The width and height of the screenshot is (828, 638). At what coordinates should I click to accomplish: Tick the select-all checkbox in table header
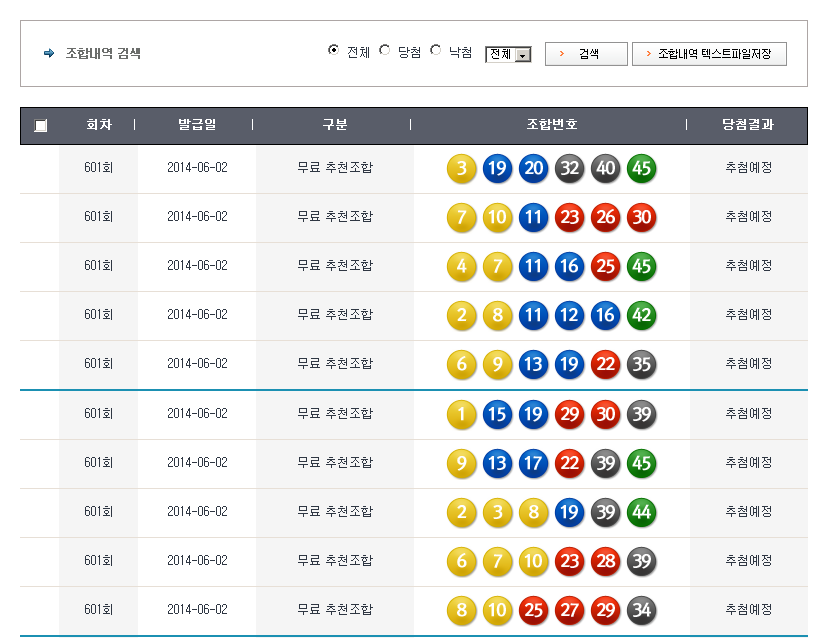41,126
